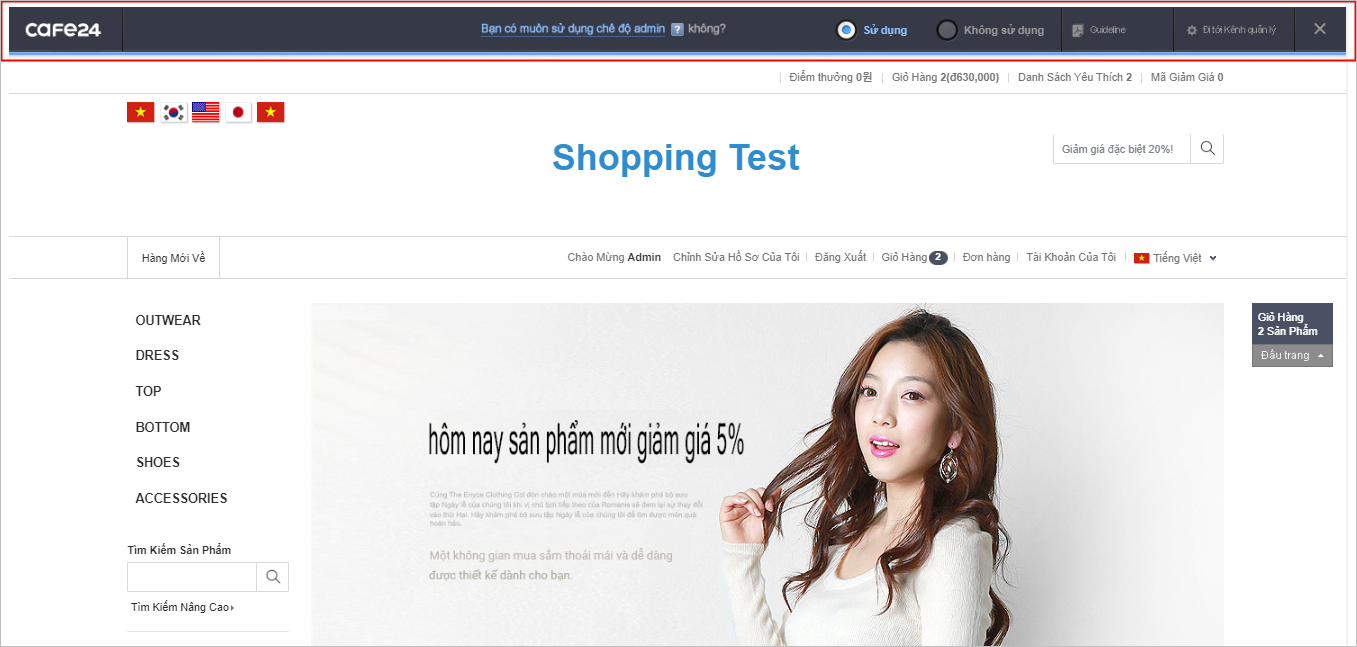Click the Cafe24 logo in admin bar

(63, 30)
